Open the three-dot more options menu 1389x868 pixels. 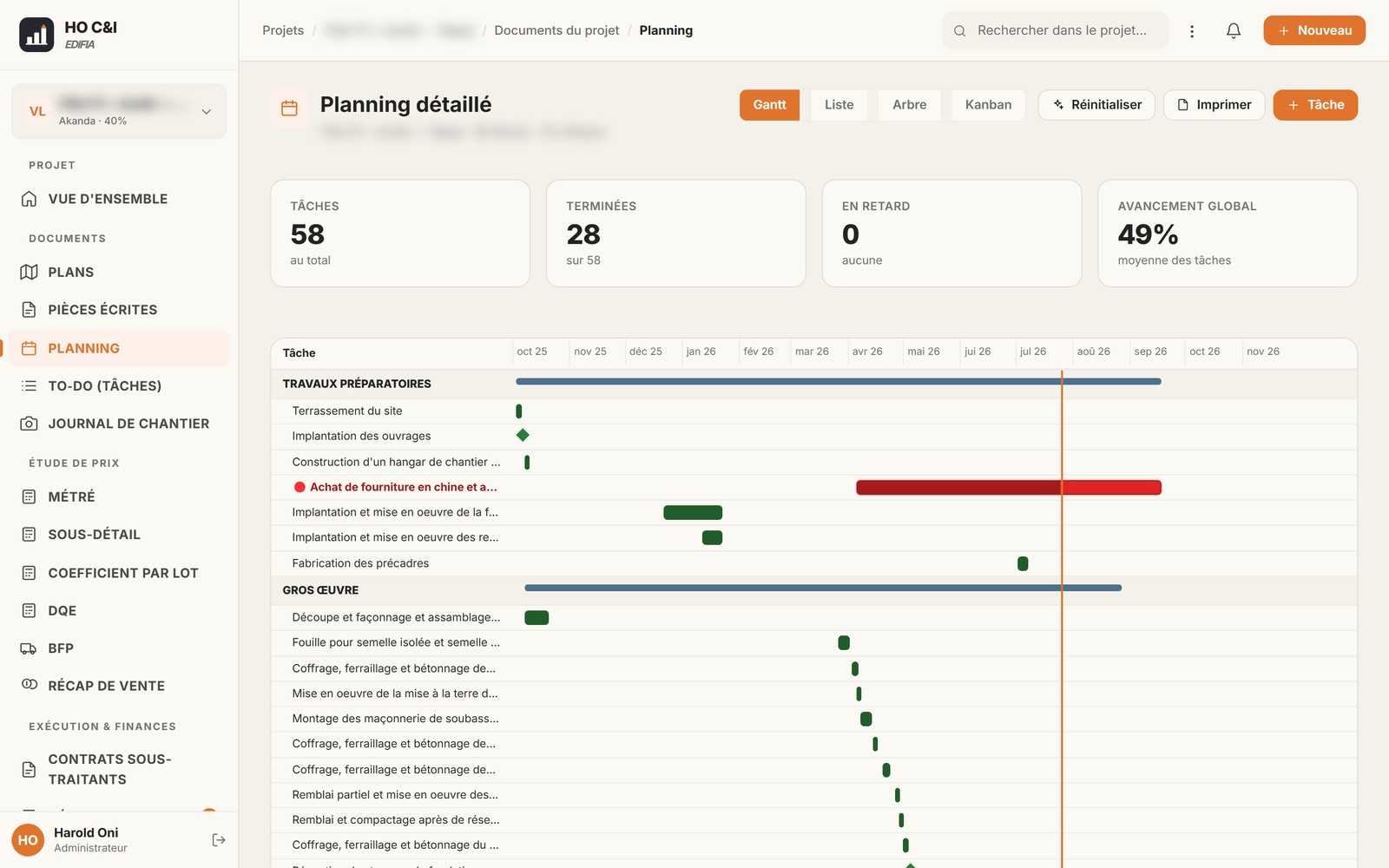click(x=1192, y=31)
